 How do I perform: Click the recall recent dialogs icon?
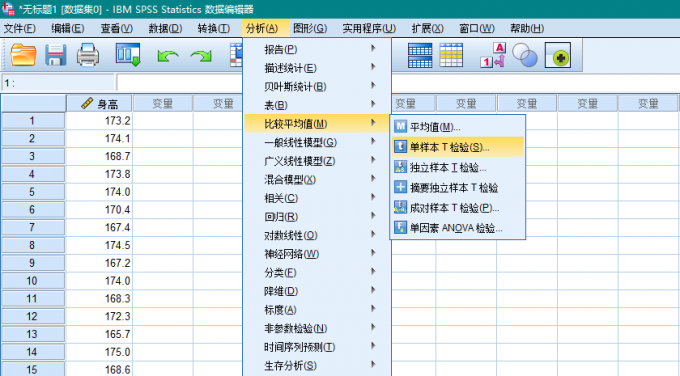(x=128, y=55)
